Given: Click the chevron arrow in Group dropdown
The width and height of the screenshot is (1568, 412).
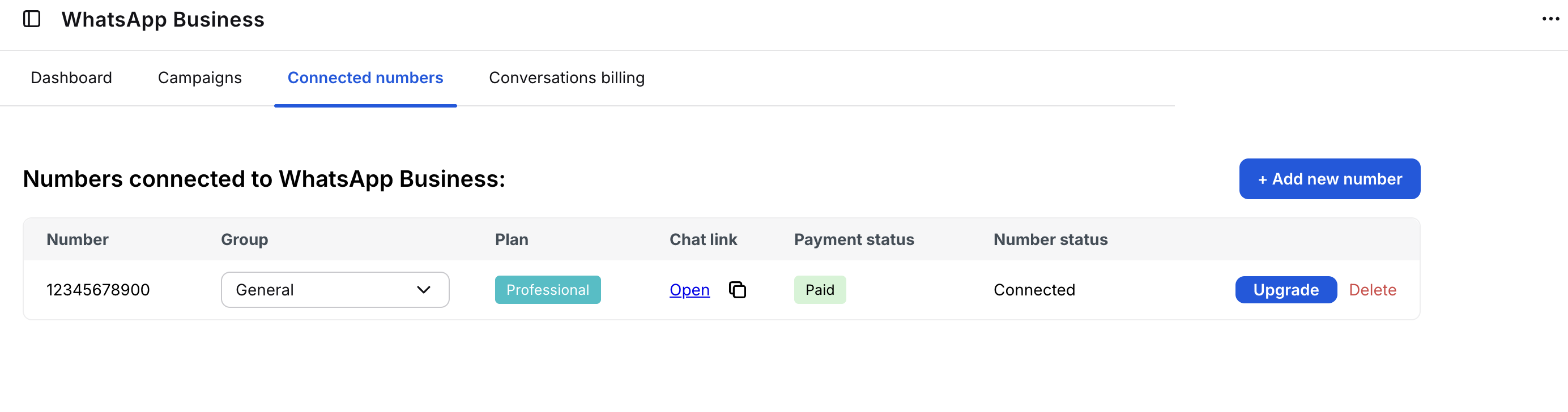Looking at the screenshot, I should 424,290.
